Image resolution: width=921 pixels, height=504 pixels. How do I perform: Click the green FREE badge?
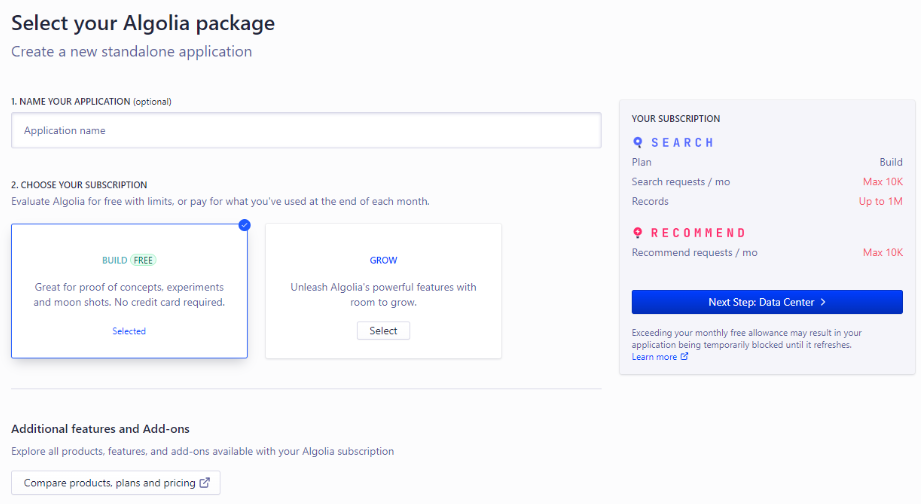click(x=144, y=260)
